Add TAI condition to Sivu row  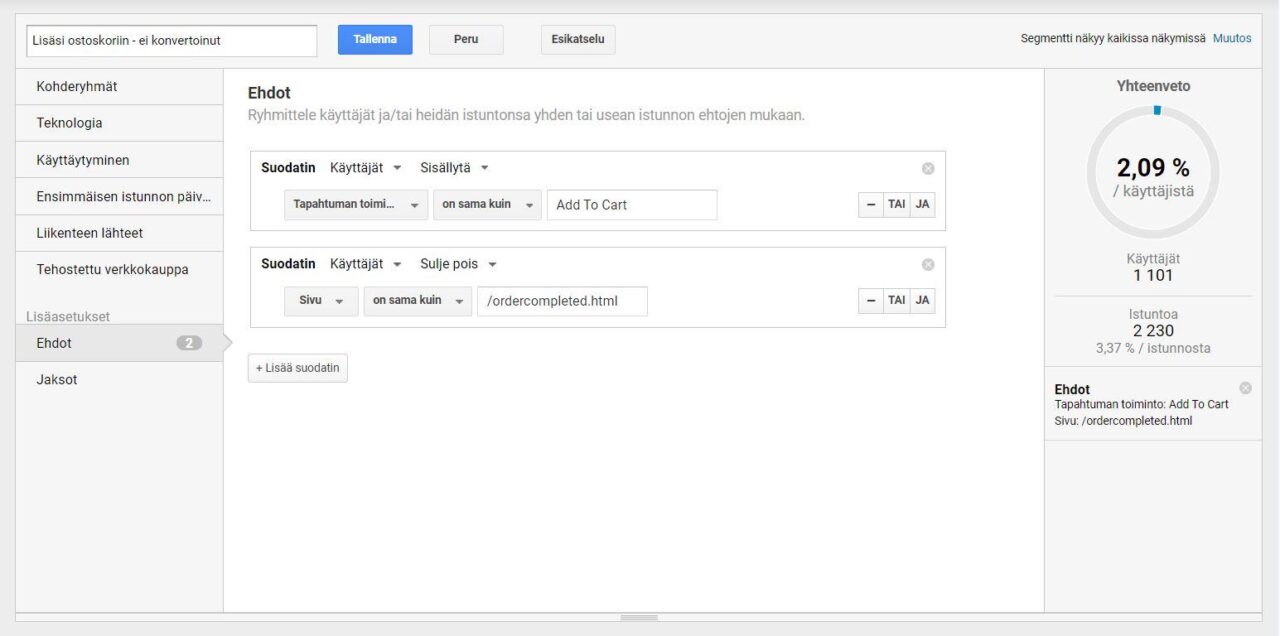click(897, 300)
